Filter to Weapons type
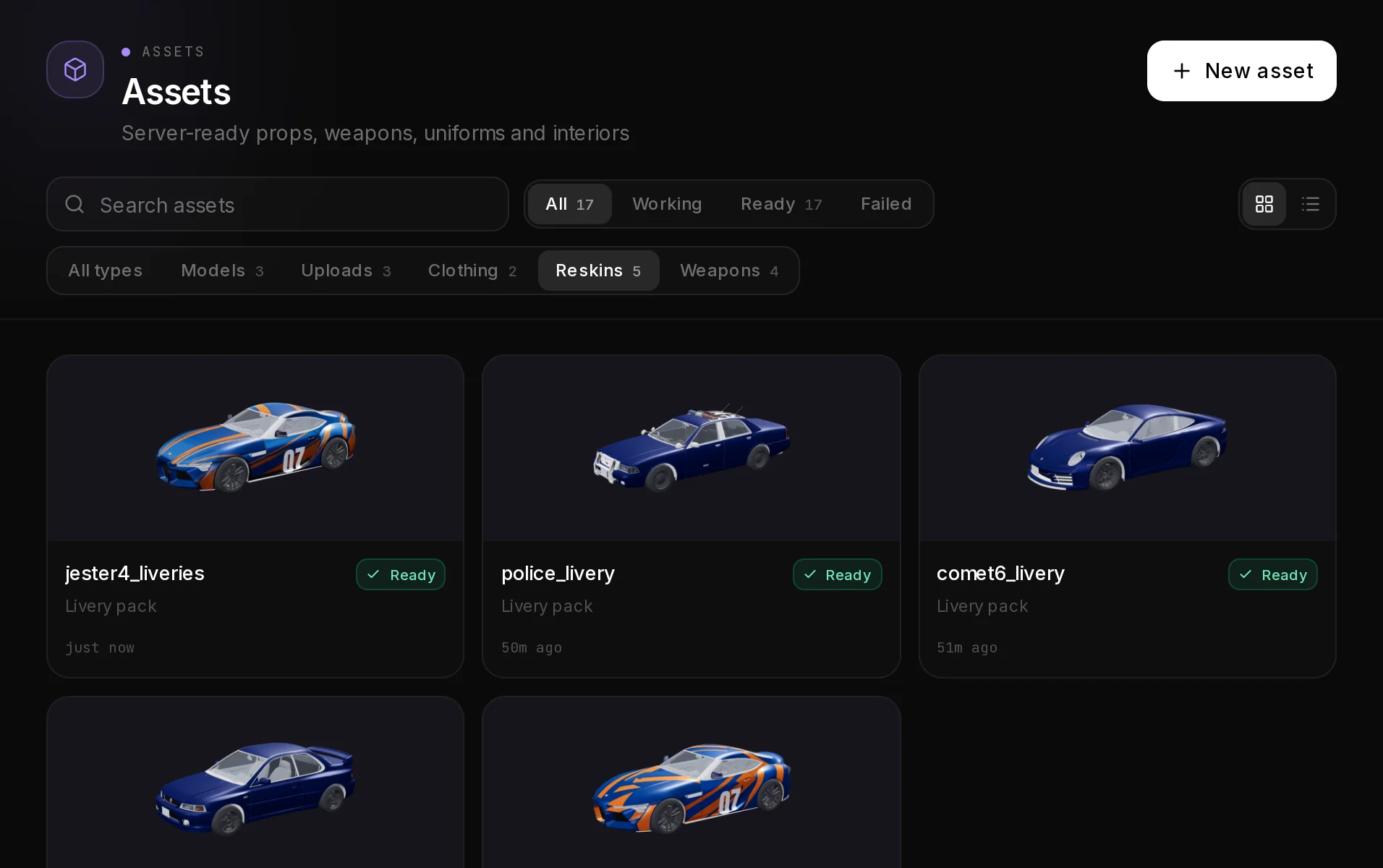The image size is (1383, 868). [729, 271]
